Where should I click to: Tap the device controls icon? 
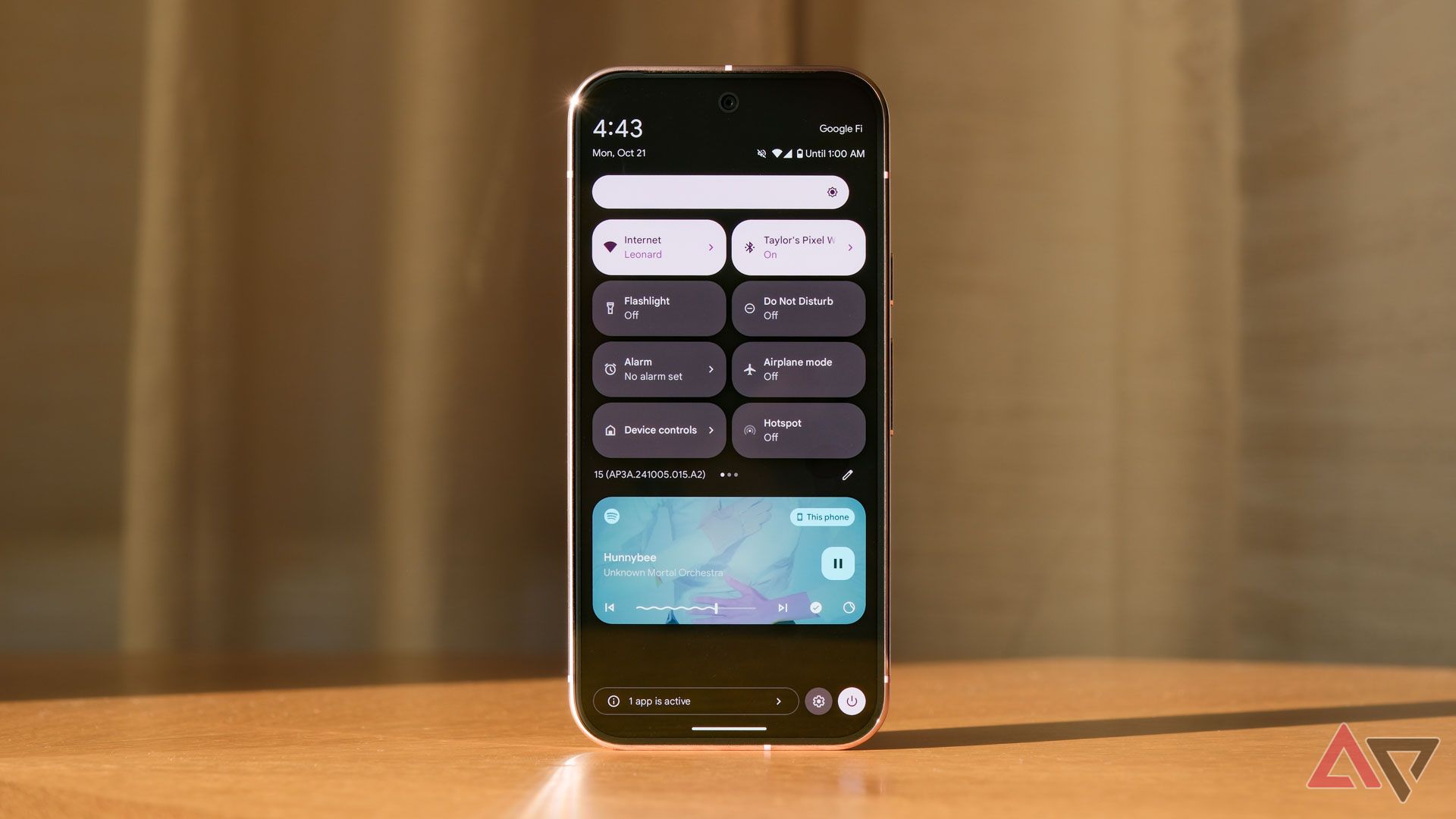click(610, 430)
